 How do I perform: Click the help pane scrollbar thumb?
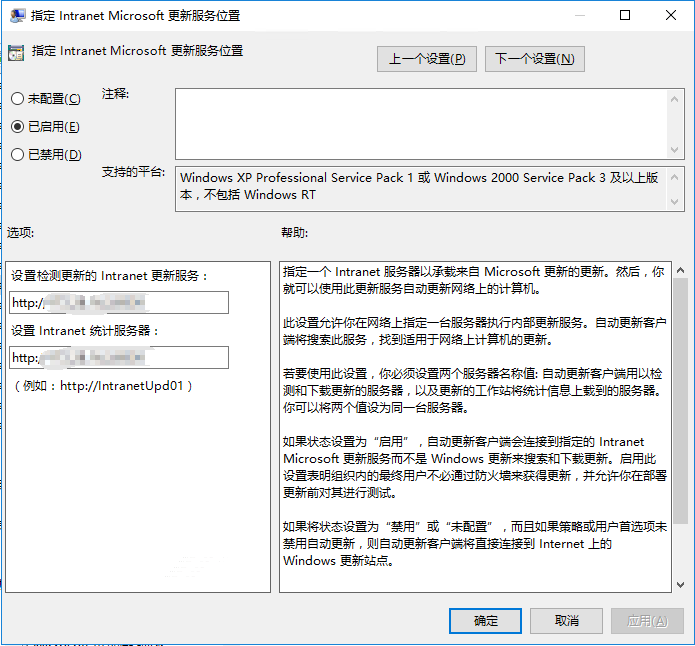(x=680, y=401)
